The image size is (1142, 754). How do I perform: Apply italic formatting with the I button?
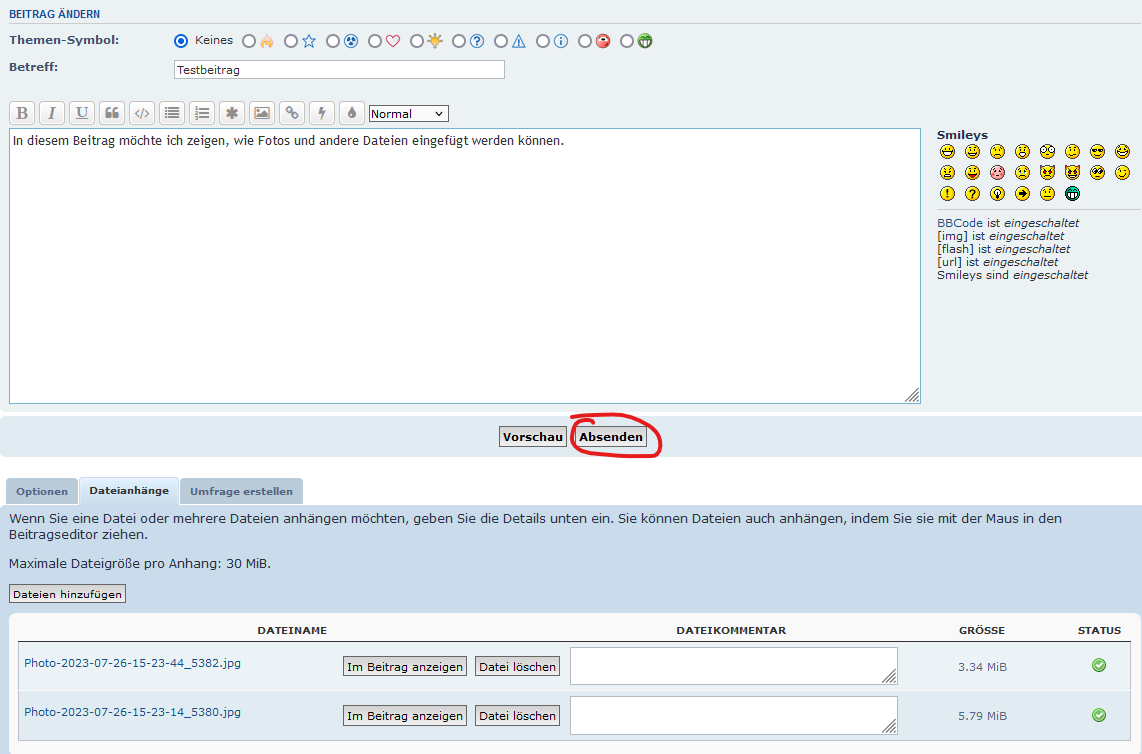[52, 113]
